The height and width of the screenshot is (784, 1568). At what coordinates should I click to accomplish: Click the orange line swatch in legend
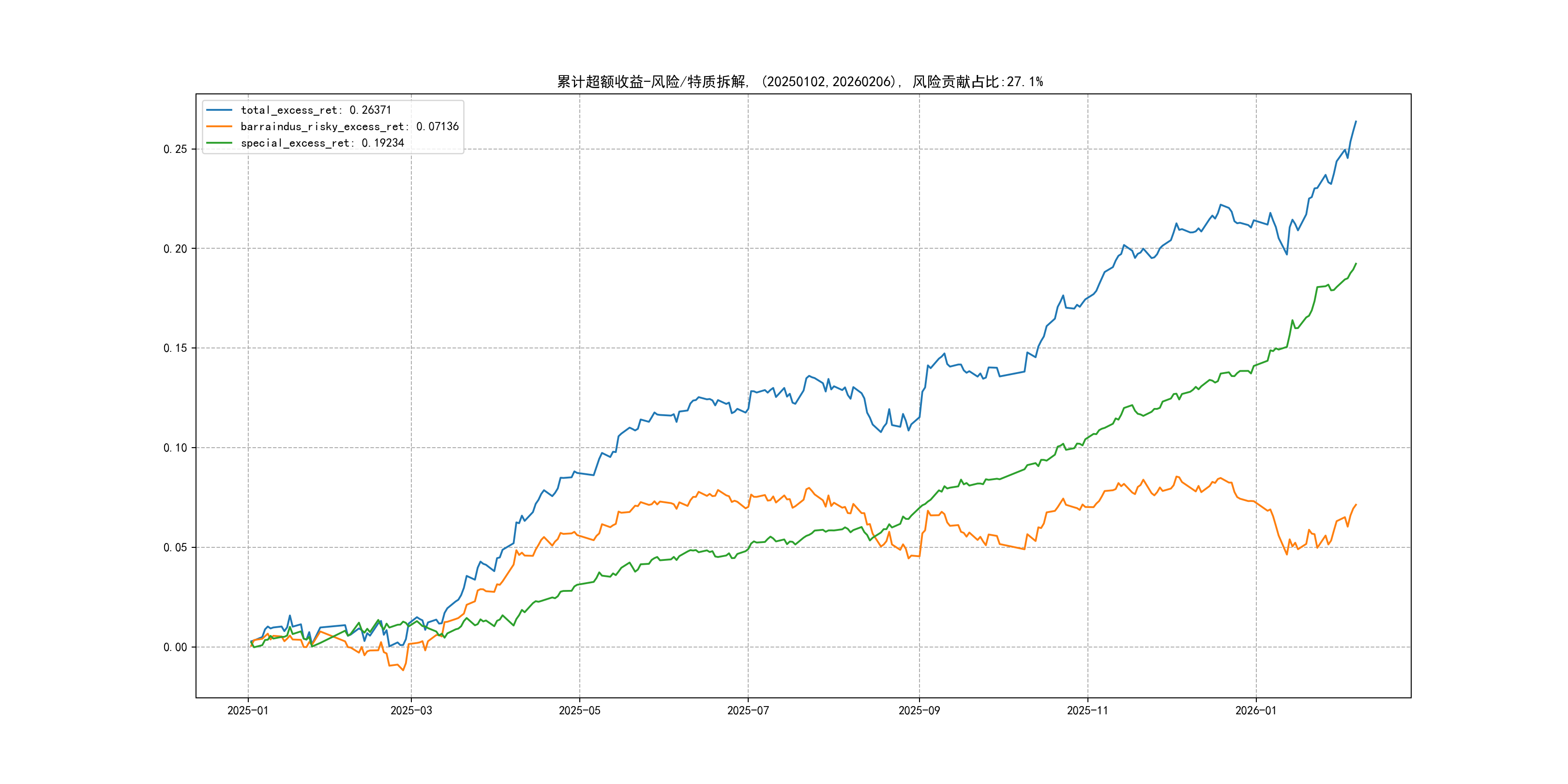[219, 127]
